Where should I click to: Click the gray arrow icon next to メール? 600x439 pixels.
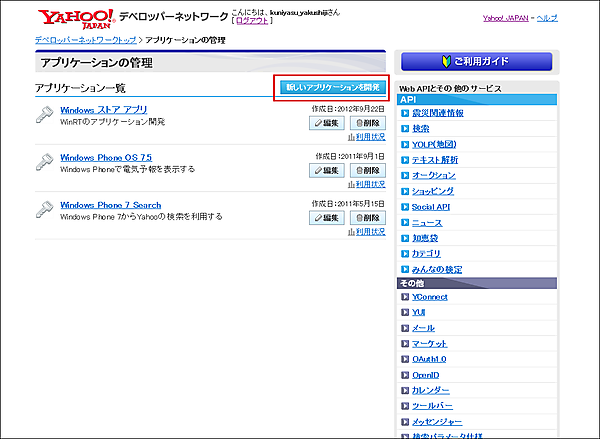405,328
